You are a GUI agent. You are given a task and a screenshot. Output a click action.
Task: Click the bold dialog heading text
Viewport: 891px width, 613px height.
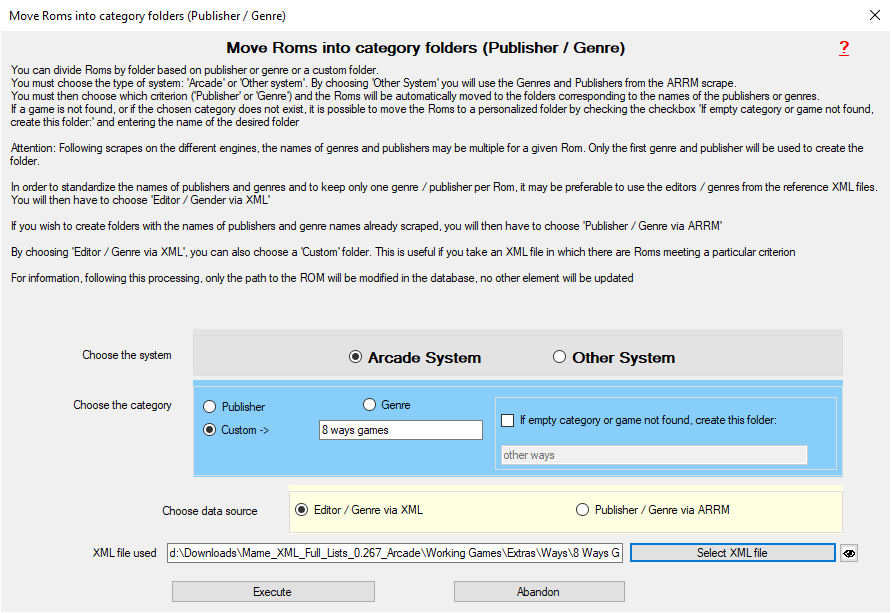pyautogui.click(x=425, y=48)
